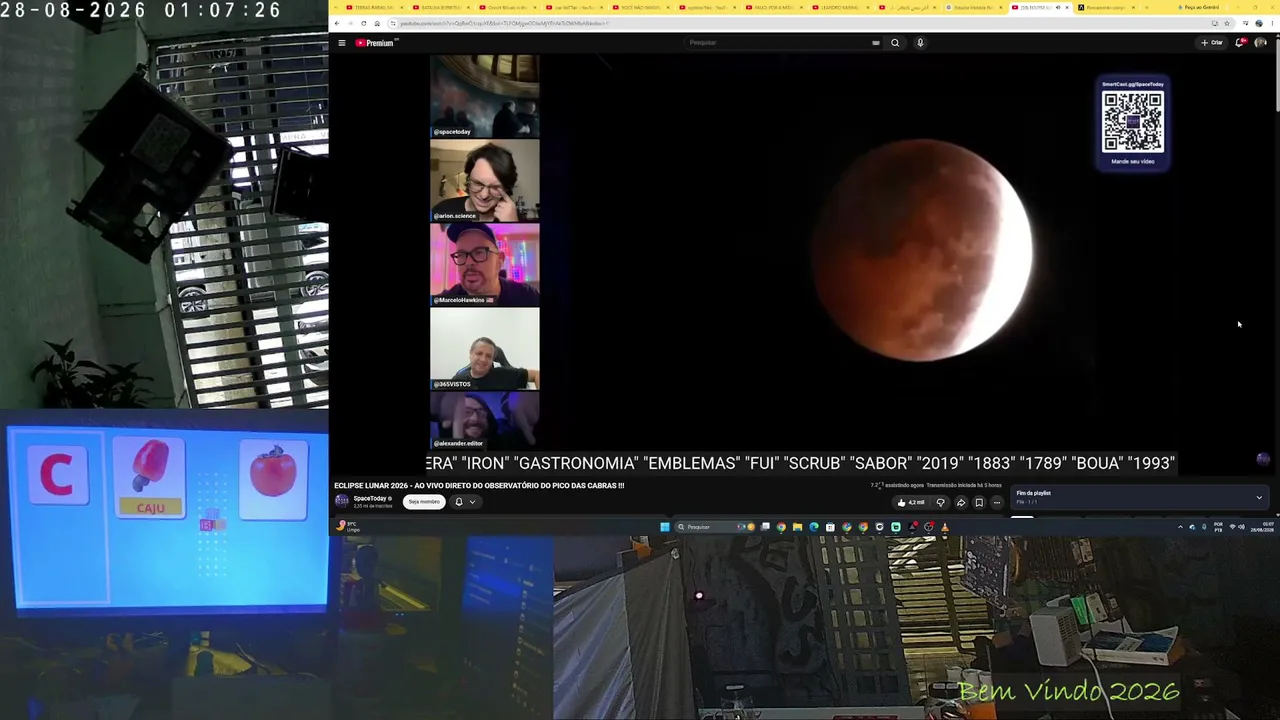Click the Seja membro join button
This screenshot has height=720, width=1280.
click(423, 502)
